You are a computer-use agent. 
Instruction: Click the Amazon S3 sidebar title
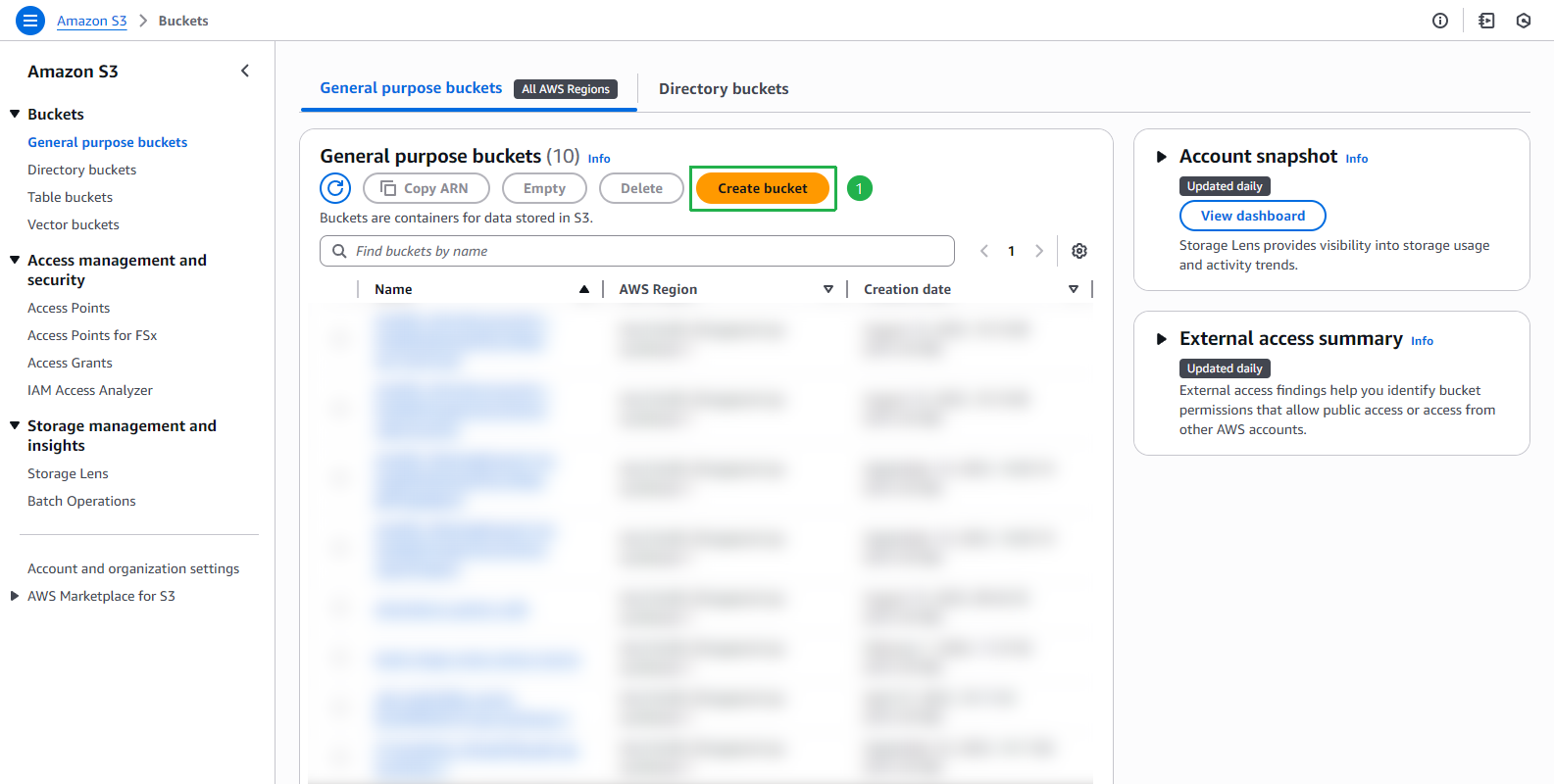tap(73, 72)
